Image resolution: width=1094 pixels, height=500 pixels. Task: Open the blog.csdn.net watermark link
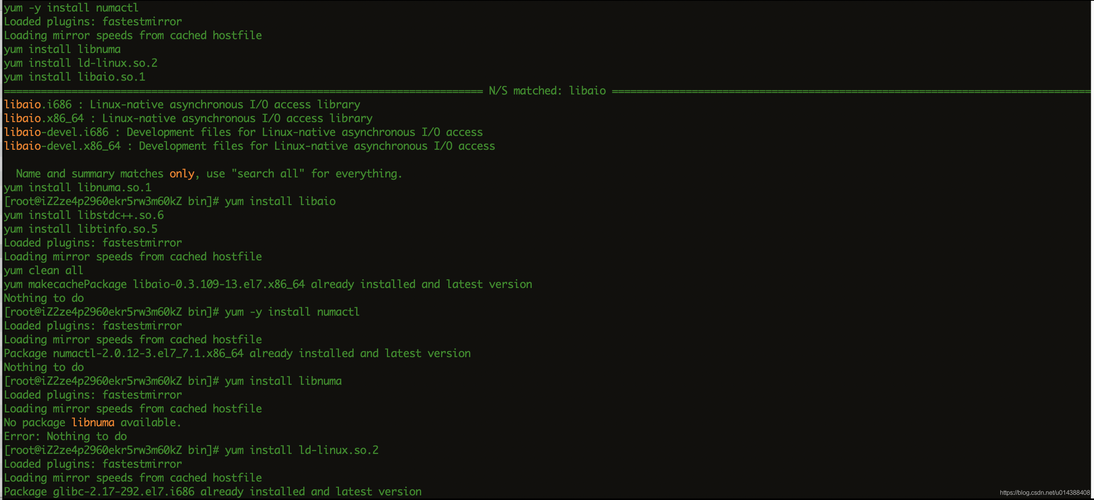click(x=1045, y=492)
